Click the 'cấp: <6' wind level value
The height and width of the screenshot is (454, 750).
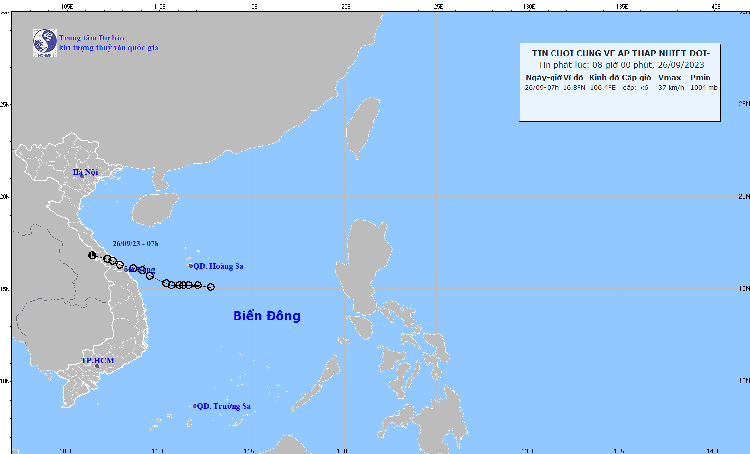[x=636, y=88]
